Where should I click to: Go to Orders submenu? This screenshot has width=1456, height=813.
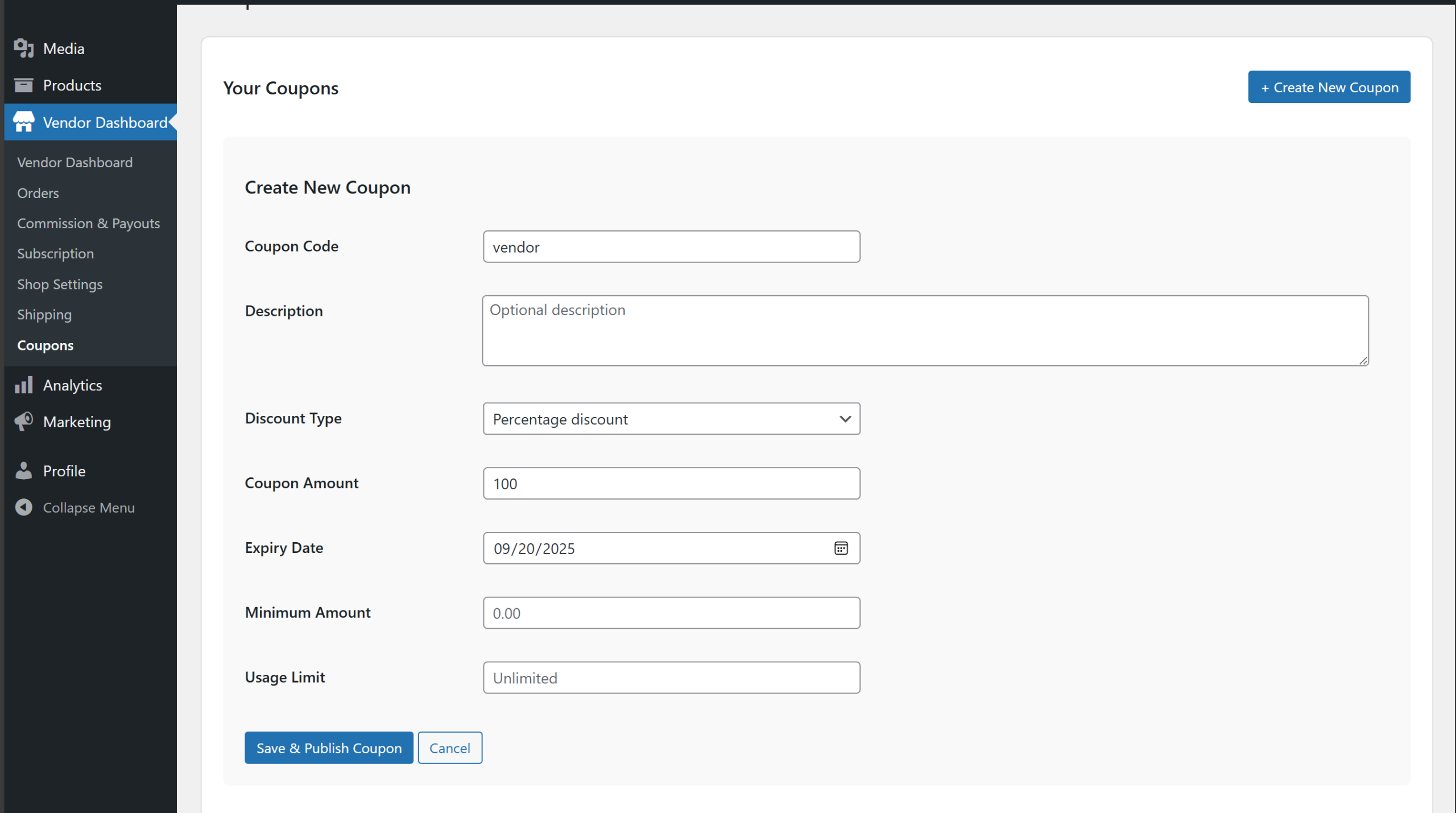pos(38,193)
